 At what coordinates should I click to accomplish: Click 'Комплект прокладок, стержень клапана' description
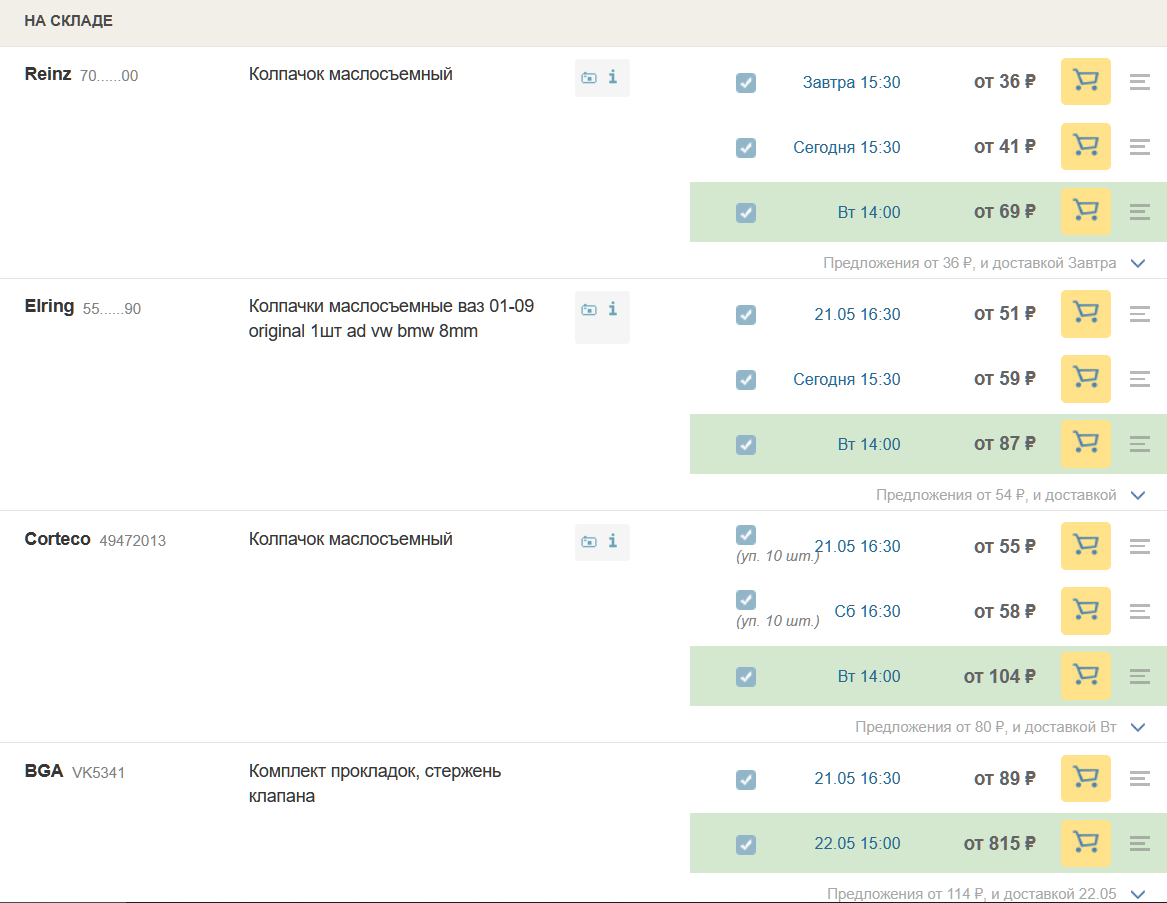tap(374, 783)
